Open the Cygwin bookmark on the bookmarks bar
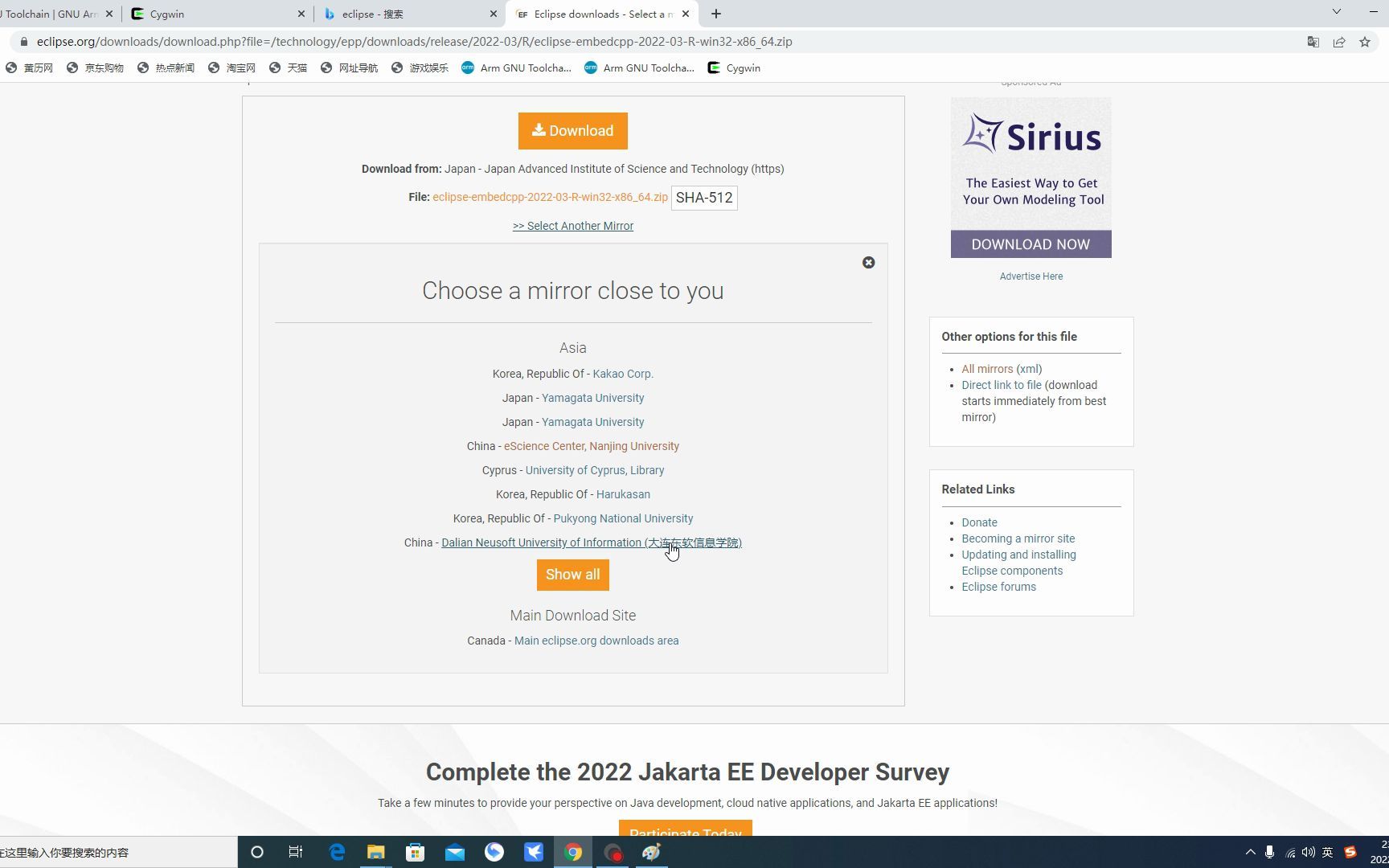This screenshot has height=868, width=1389. [732, 68]
